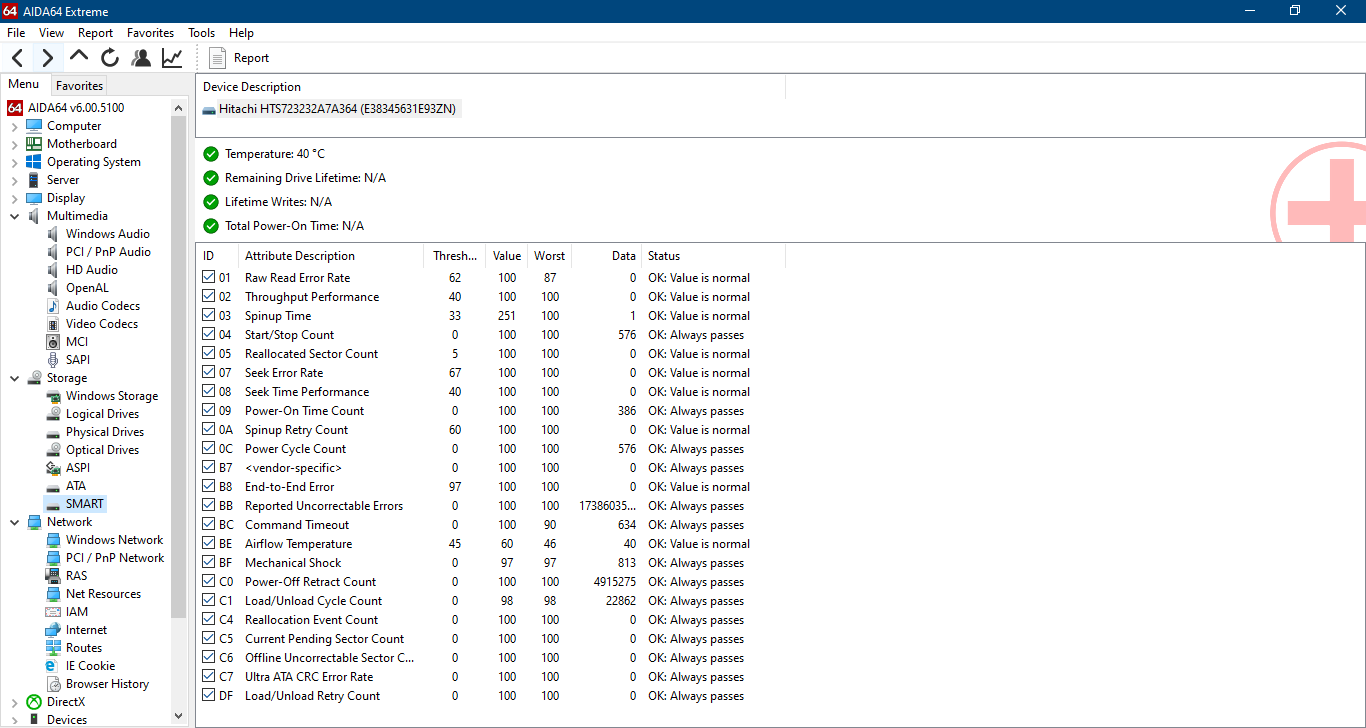Select the Hitachi HTS723232A7A364 device row
The width and height of the screenshot is (1366, 728).
(x=329, y=109)
